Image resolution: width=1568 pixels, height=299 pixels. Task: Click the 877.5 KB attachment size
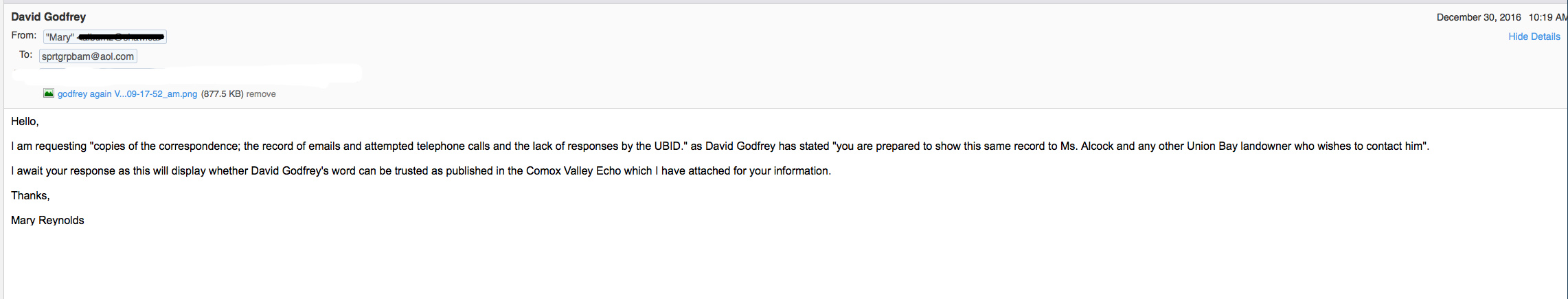[222, 94]
